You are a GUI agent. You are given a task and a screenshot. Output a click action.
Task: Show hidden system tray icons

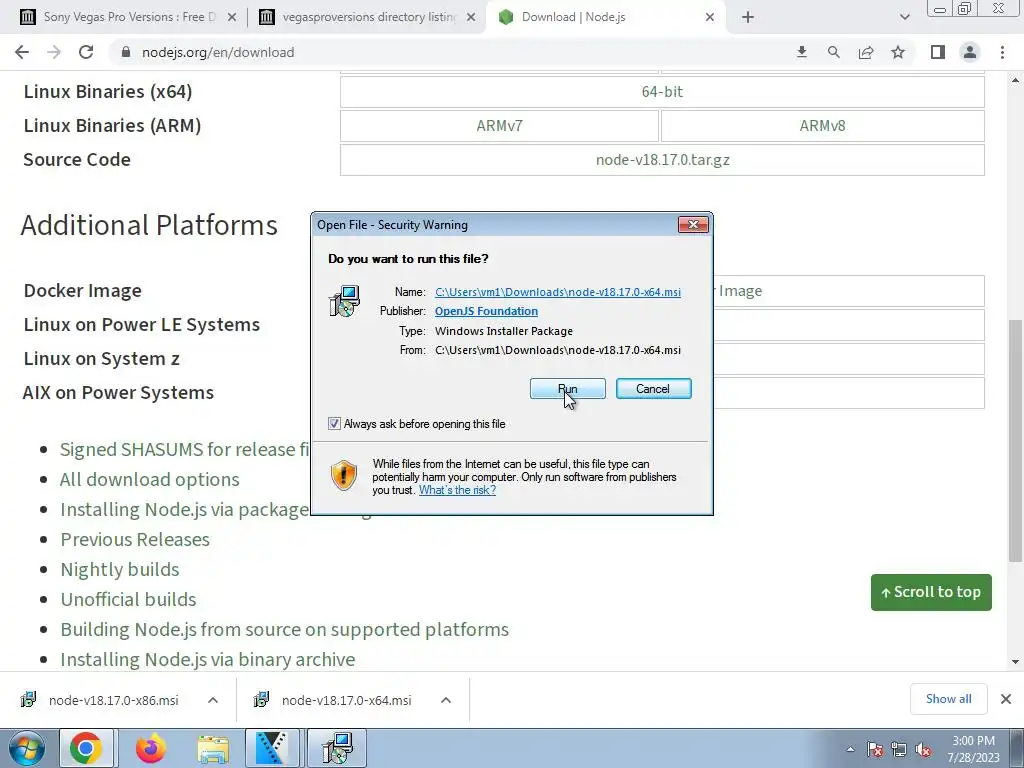[x=850, y=749]
